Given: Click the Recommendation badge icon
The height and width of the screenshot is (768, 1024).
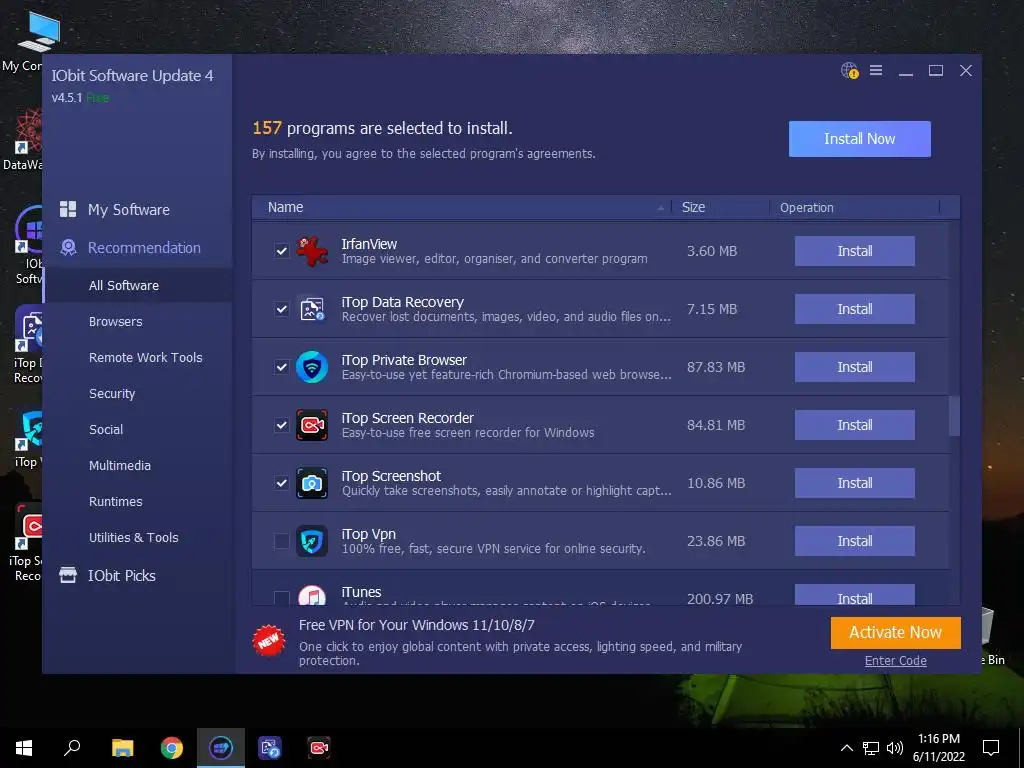Looking at the screenshot, I should pos(68,248).
